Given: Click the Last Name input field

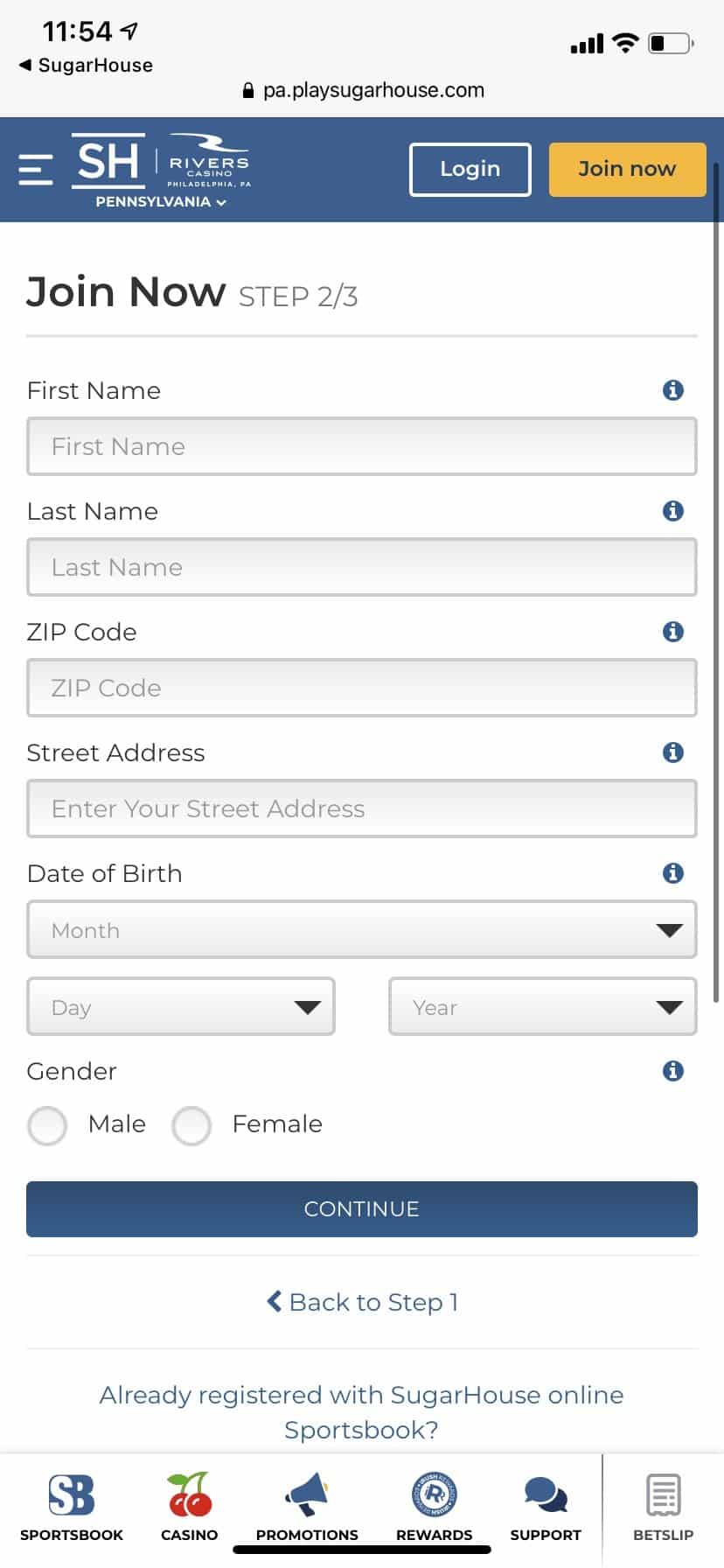Looking at the screenshot, I should (x=361, y=567).
